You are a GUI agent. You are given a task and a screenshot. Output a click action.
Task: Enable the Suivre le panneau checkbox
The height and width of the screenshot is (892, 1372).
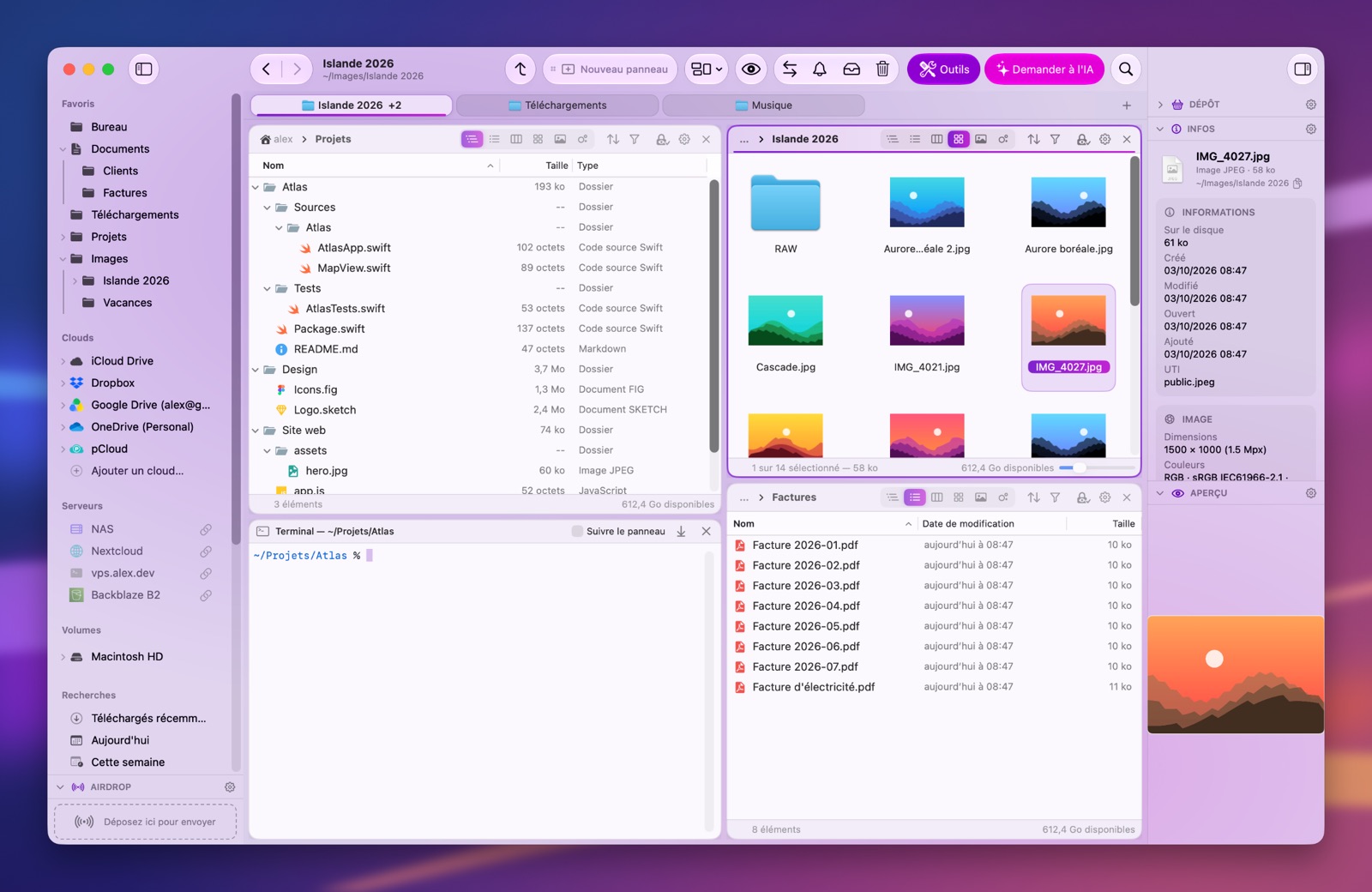(577, 532)
